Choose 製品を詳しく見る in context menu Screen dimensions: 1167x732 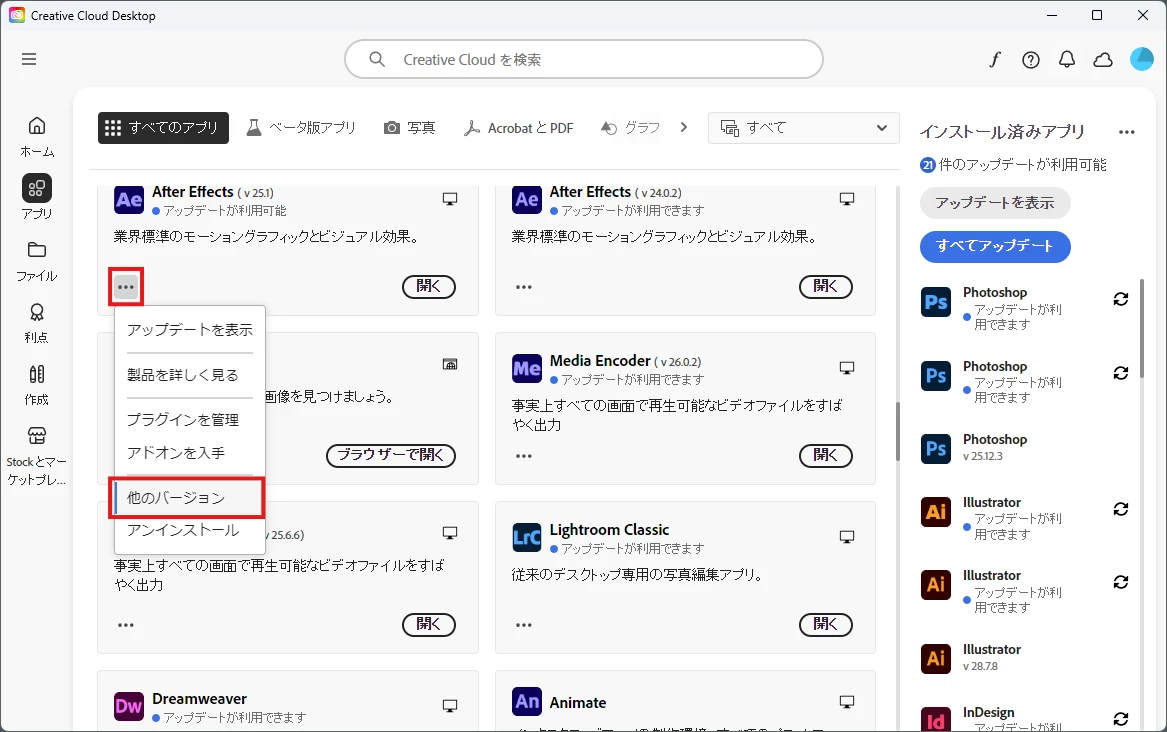(x=190, y=375)
